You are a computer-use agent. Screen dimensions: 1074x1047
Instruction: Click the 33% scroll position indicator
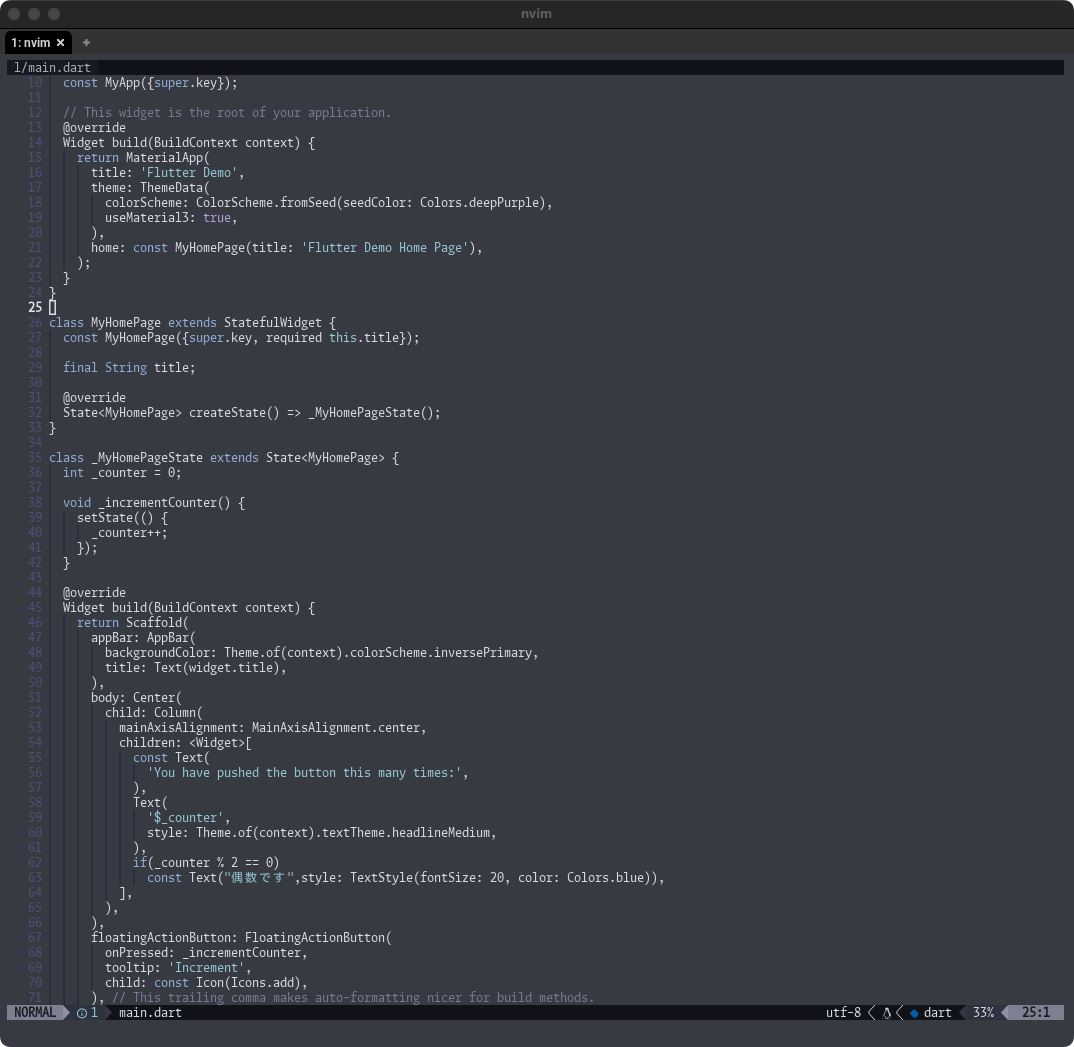(984, 1013)
